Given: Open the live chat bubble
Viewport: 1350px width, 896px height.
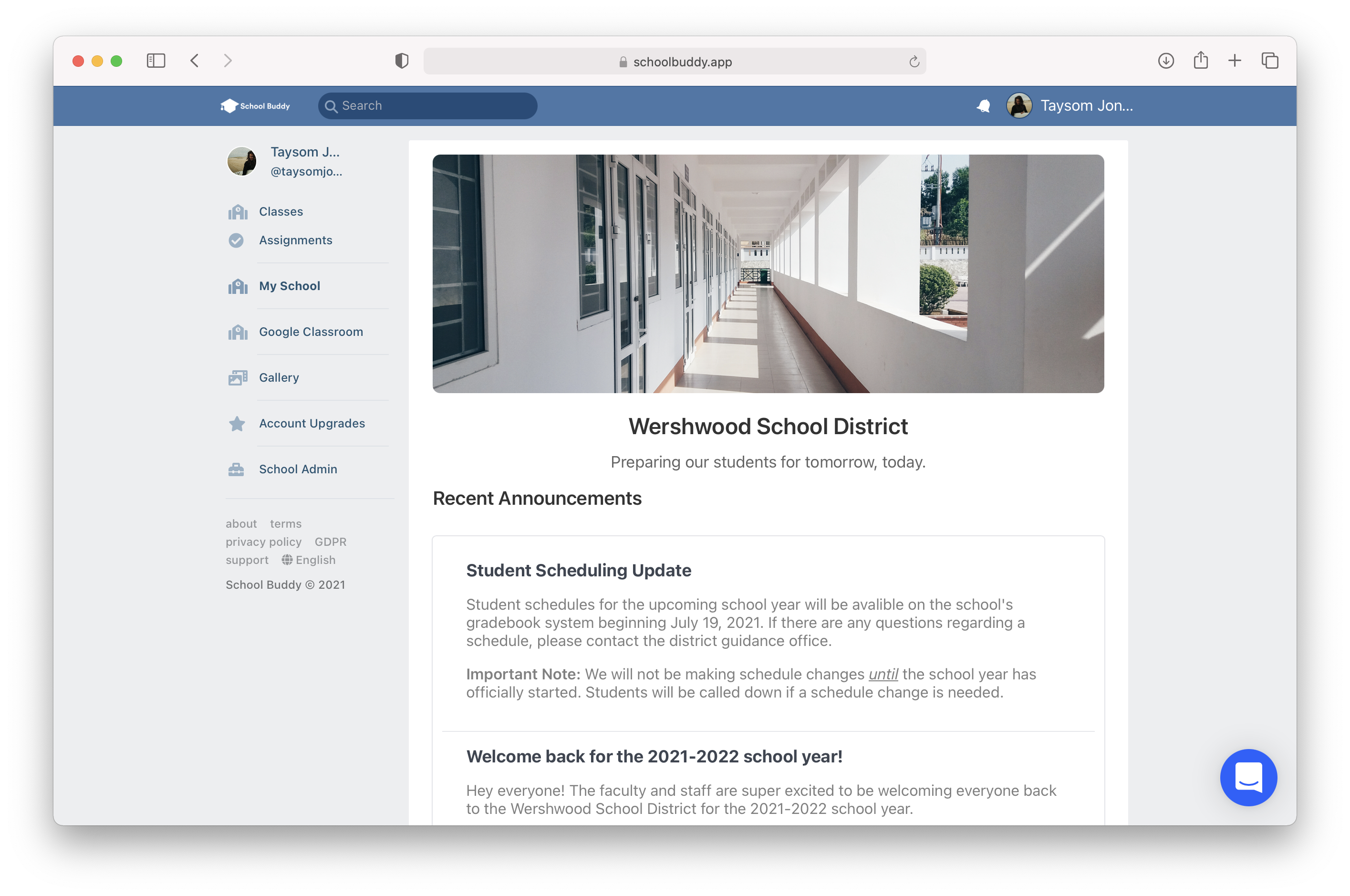Looking at the screenshot, I should point(1248,778).
